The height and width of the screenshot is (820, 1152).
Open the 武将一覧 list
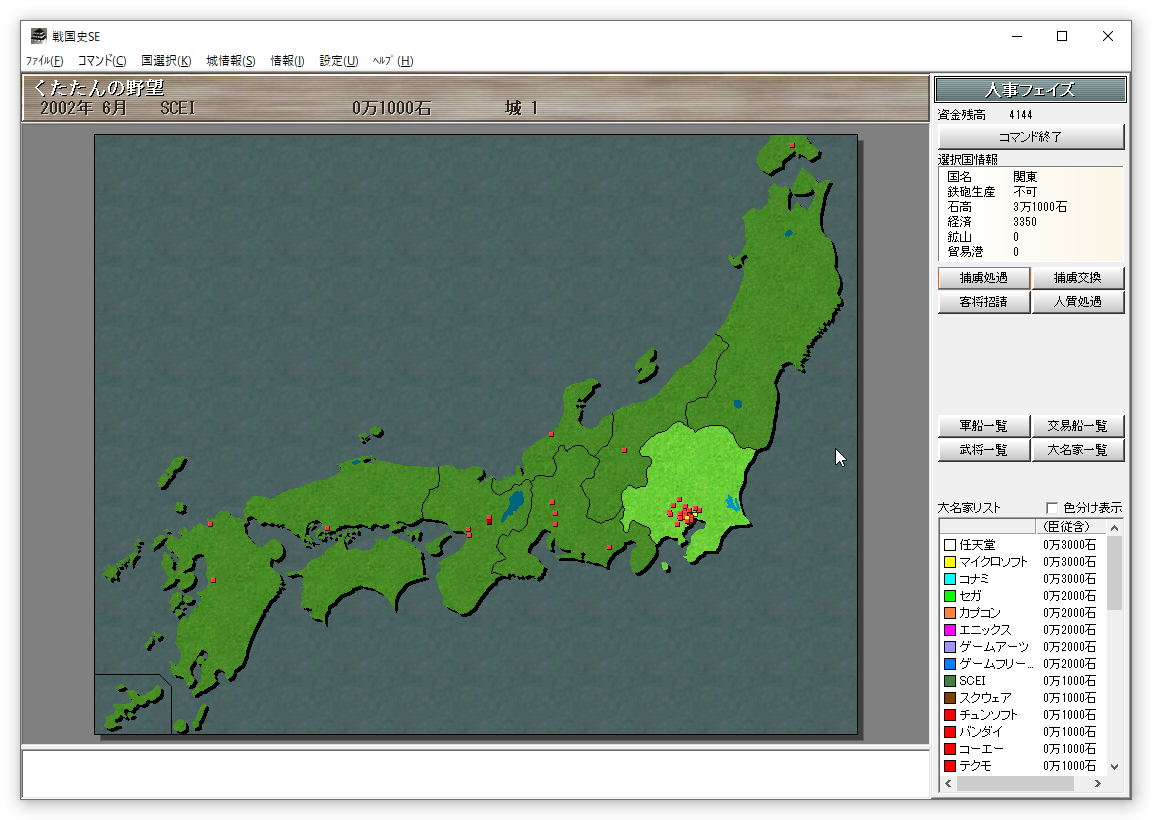983,450
